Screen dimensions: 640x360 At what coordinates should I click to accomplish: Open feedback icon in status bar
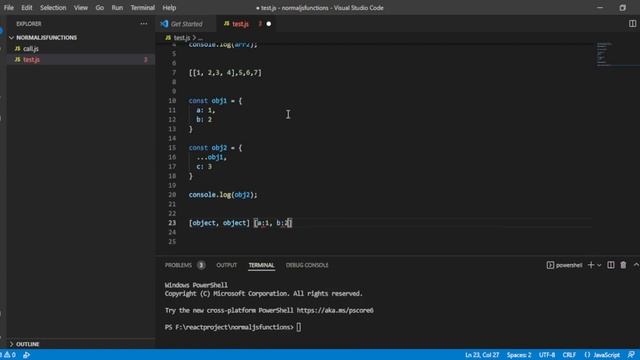coord(631,355)
